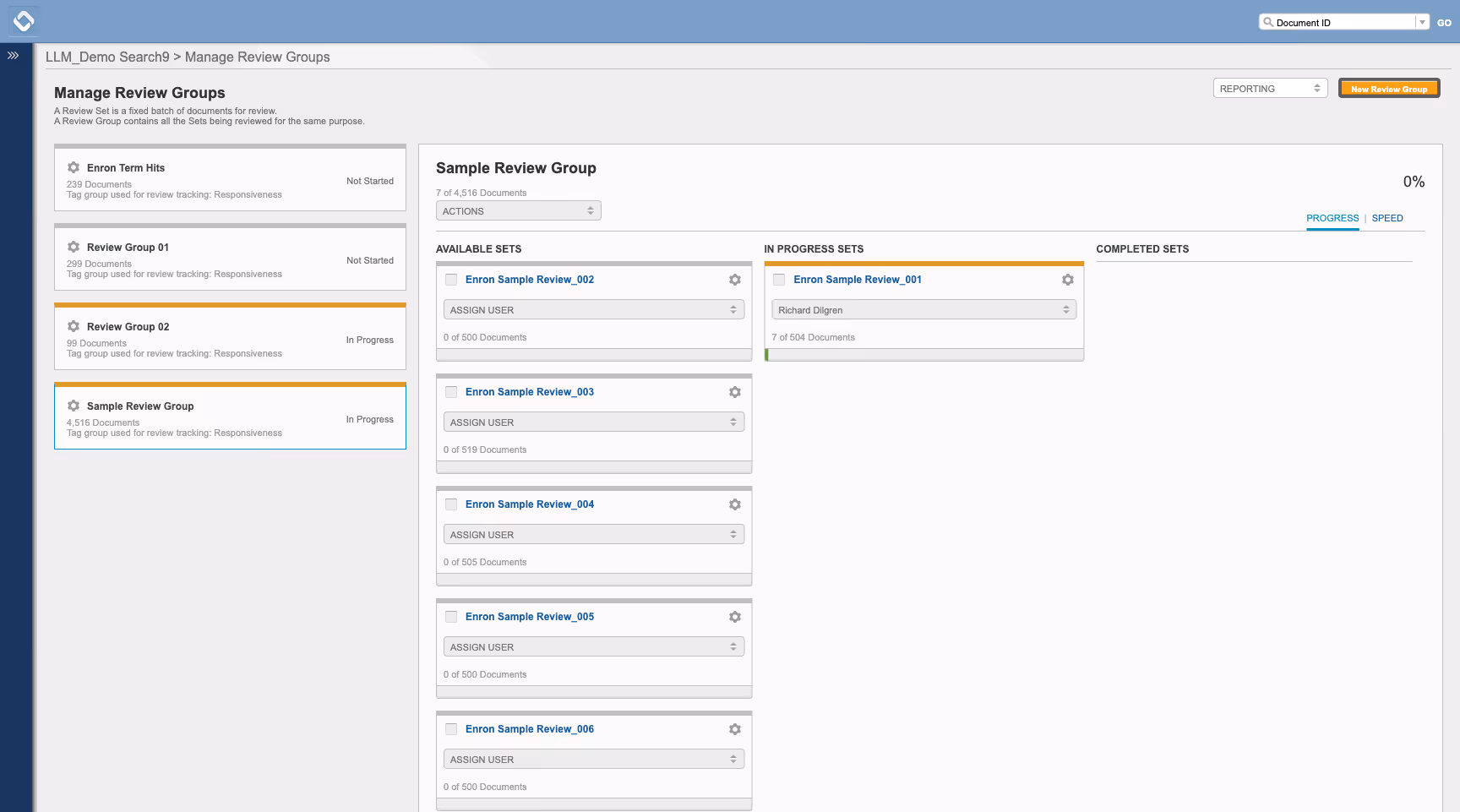Open the ACTIONS dropdown
The width and height of the screenshot is (1460, 812).
[x=518, y=211]
